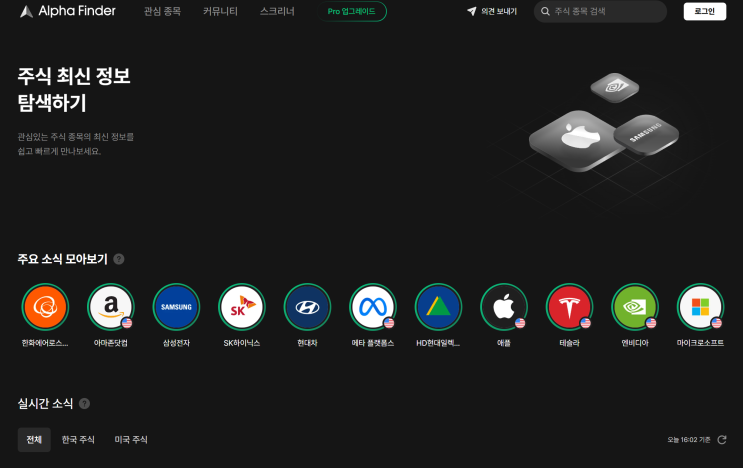This screenshot has width=743, height=468.
Task: Click the Pro 업그레이드 button
Action: click(x=352, y=11)
